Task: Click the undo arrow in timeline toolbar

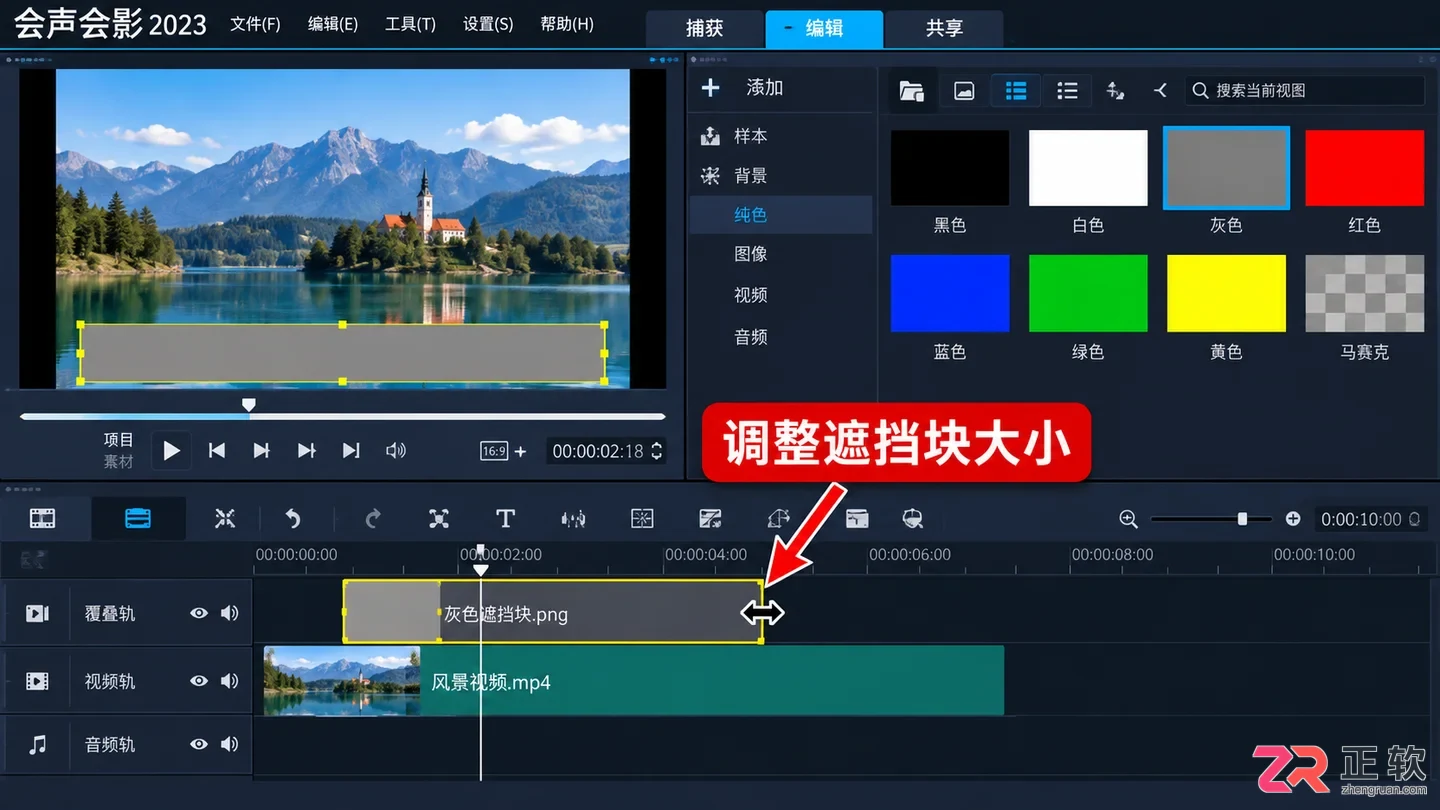Action: click(293, 518)
